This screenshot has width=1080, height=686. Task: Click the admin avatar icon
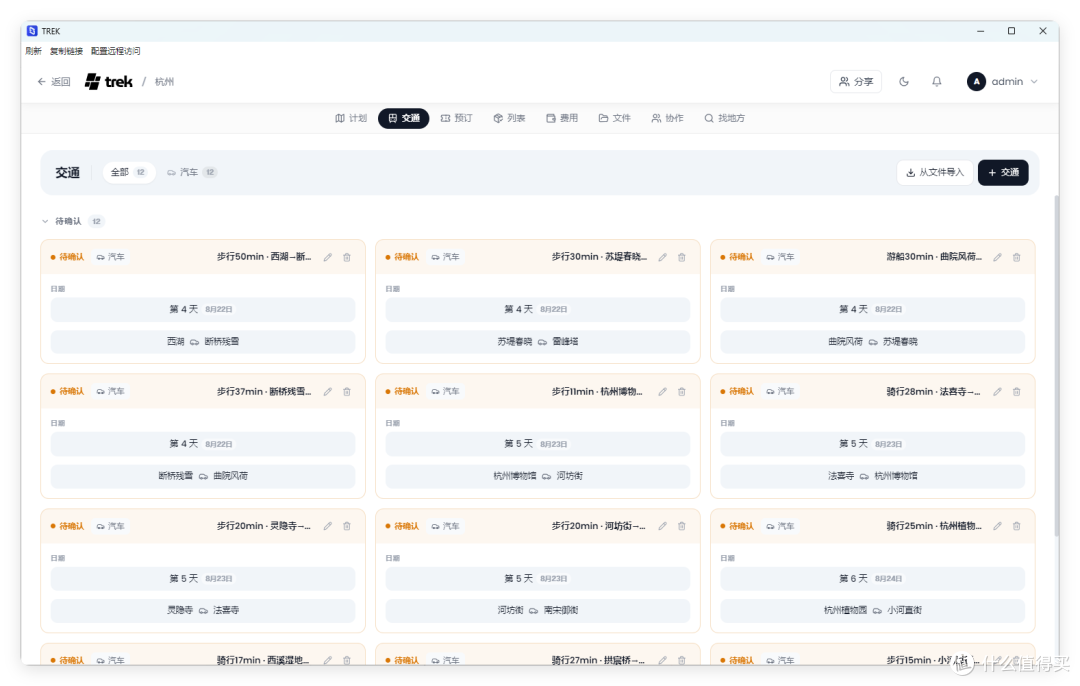point(976,81)
